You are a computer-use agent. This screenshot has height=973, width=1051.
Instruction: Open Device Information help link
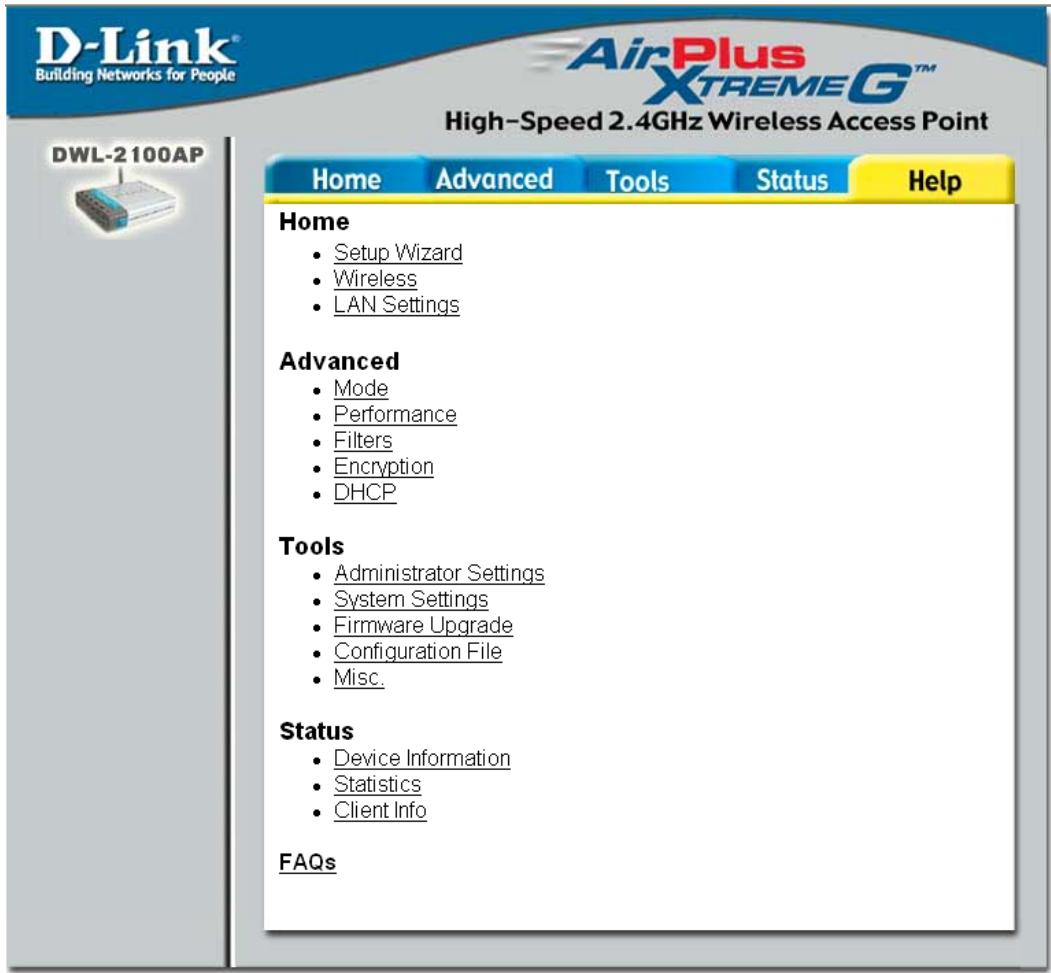pos(422,759)
